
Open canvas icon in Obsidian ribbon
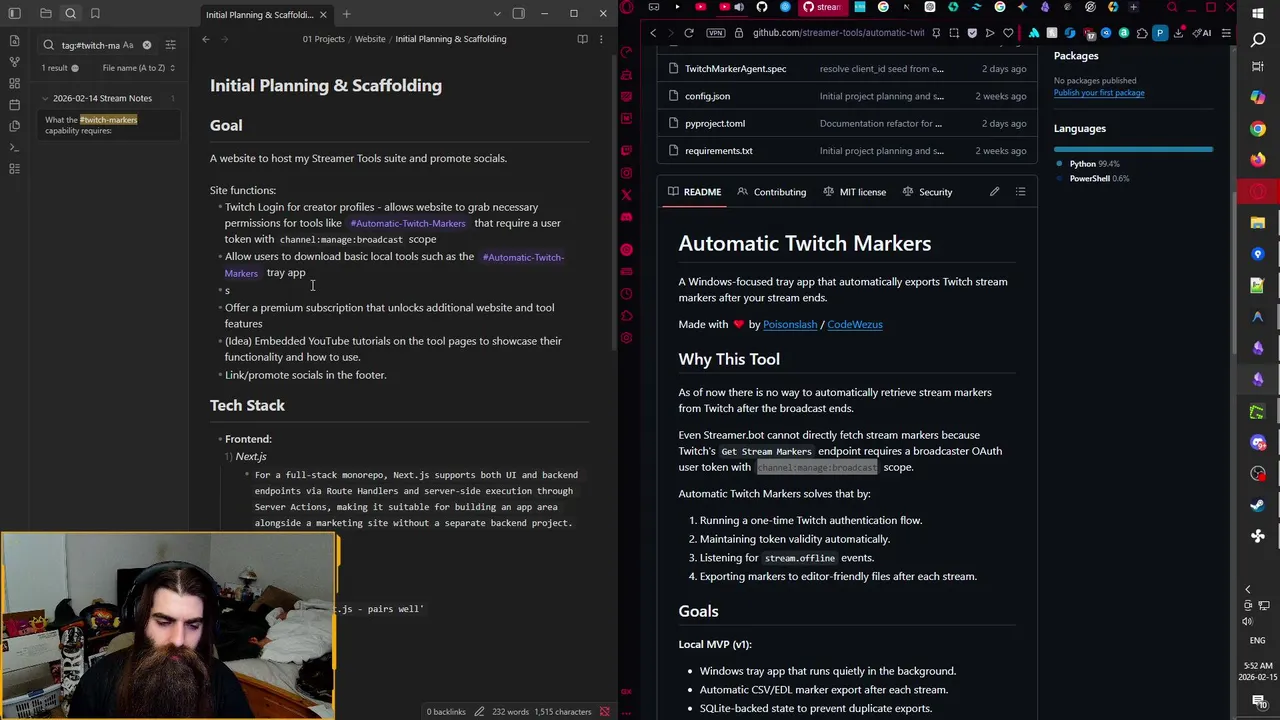[x=14, y=83]
